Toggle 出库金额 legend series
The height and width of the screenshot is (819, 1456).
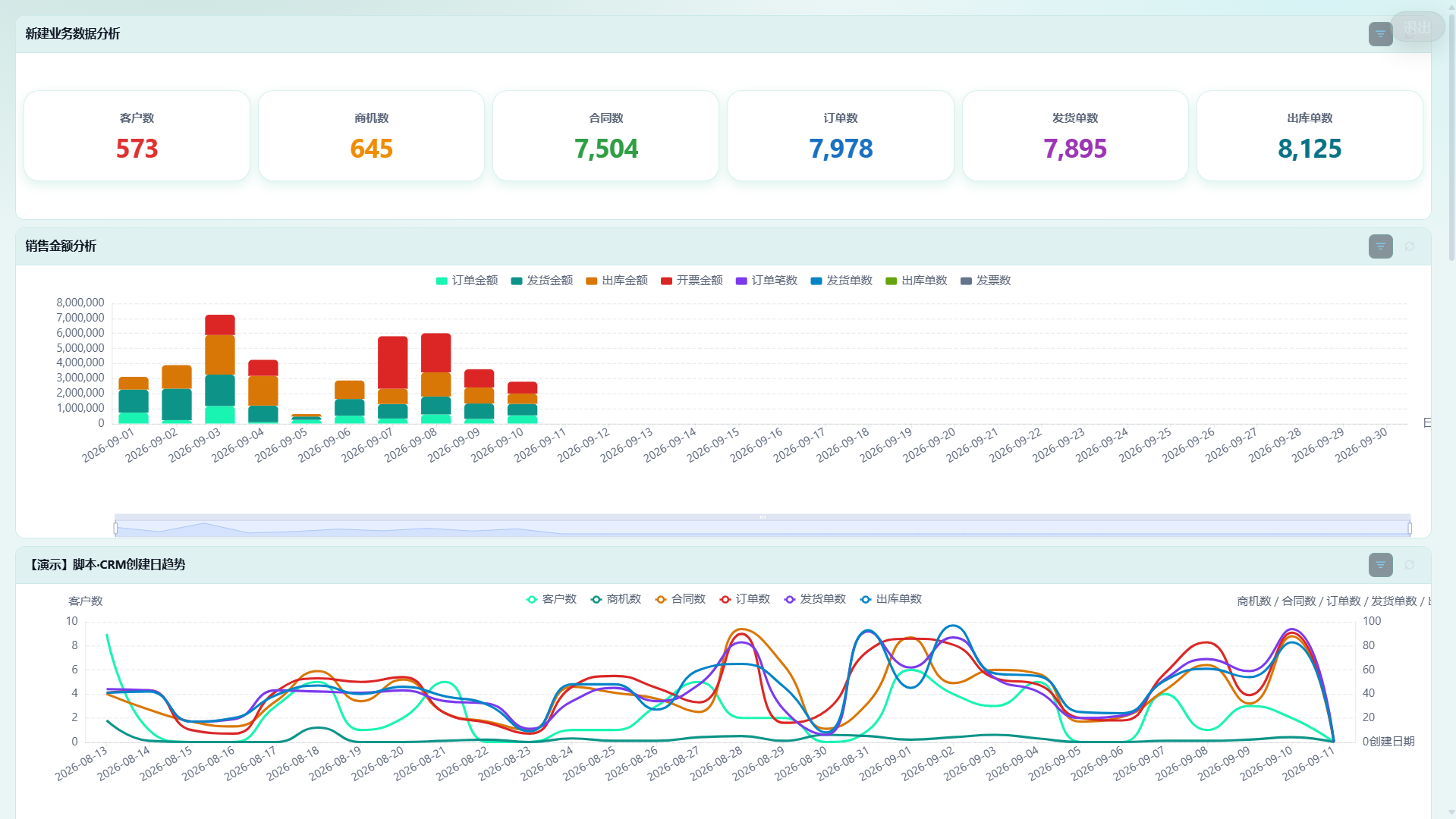click(617, 281)
